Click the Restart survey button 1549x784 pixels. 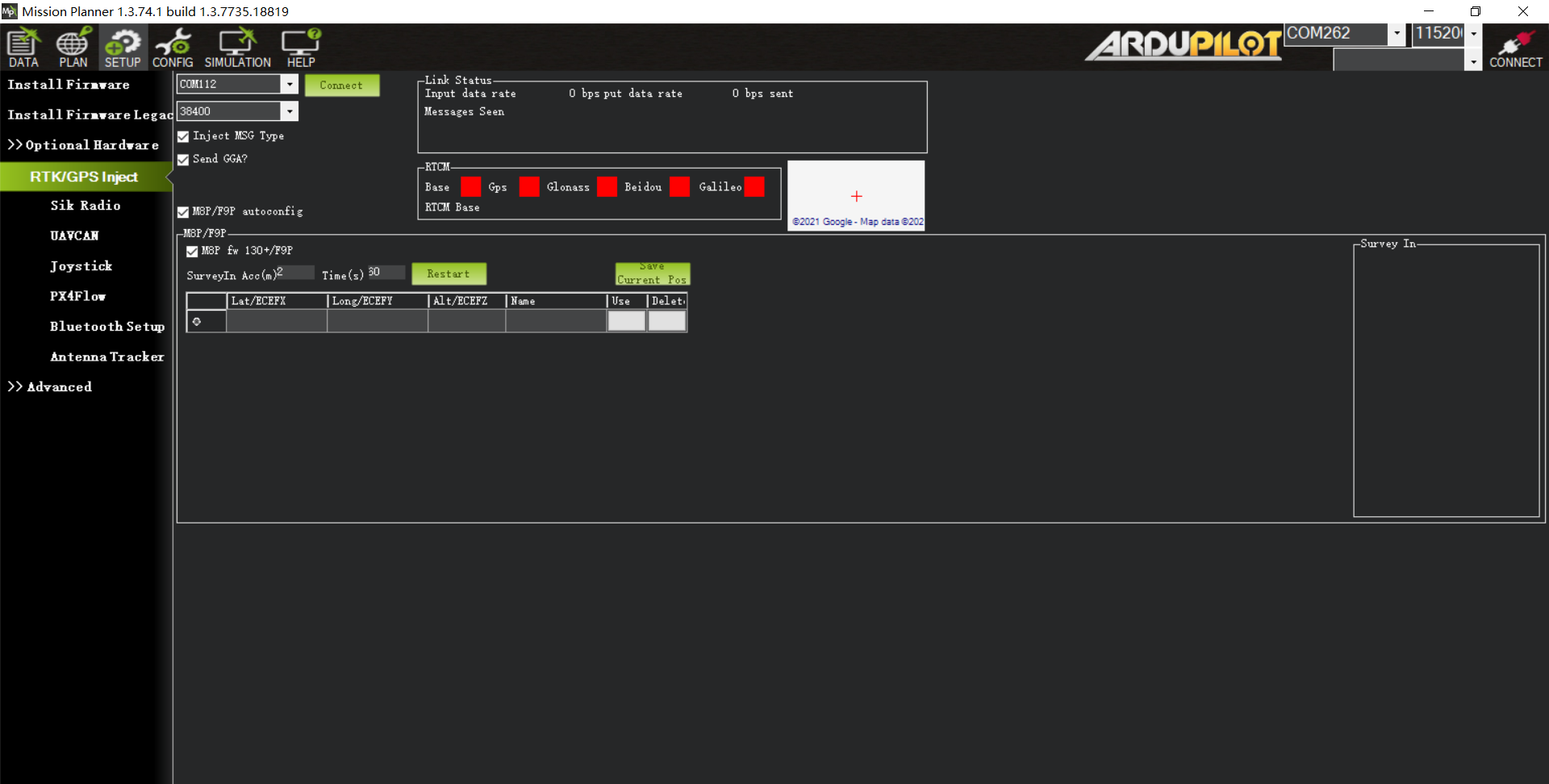(449, 274)
